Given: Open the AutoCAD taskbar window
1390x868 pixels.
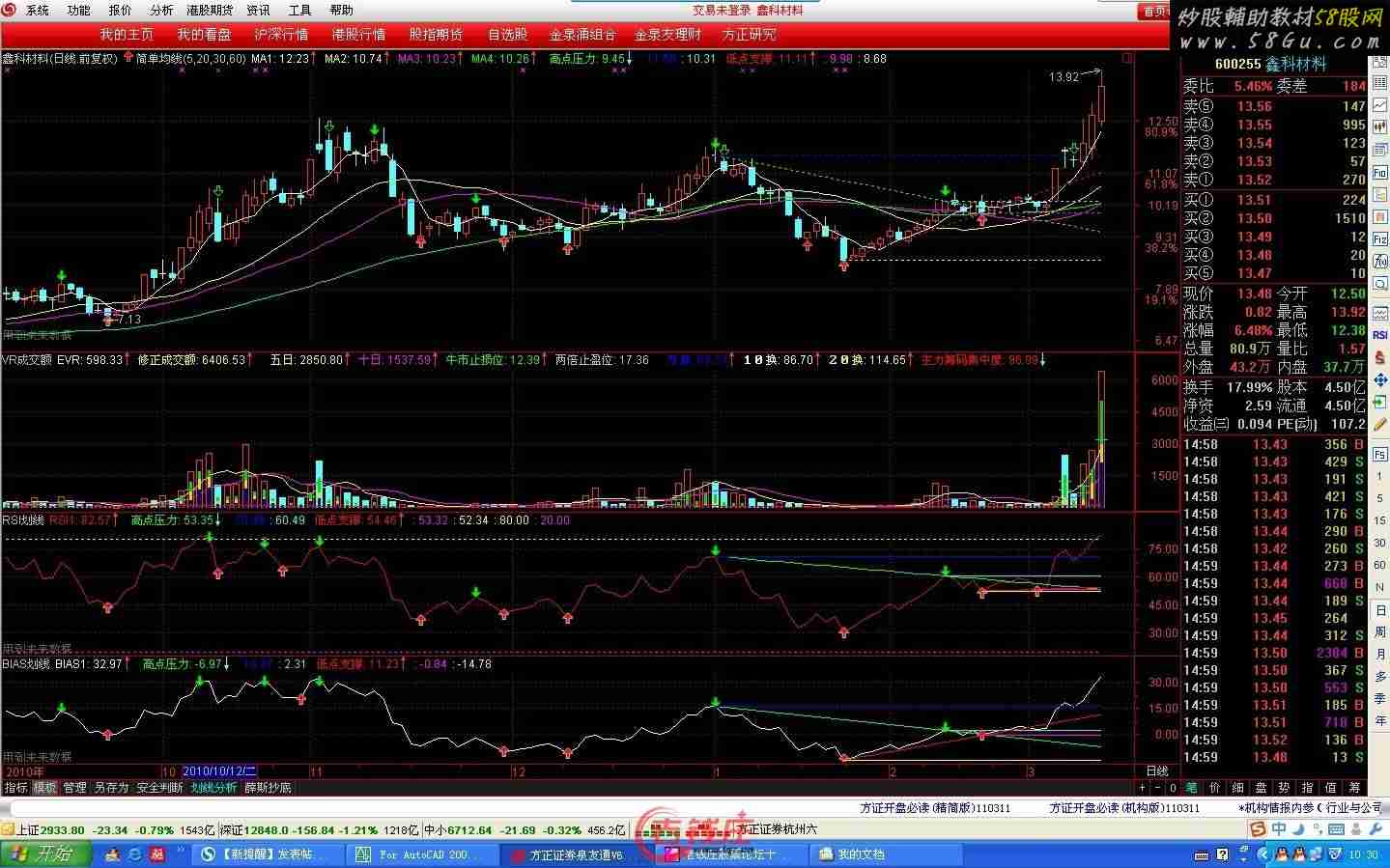Looking at the screenshot, I should 423,854.
